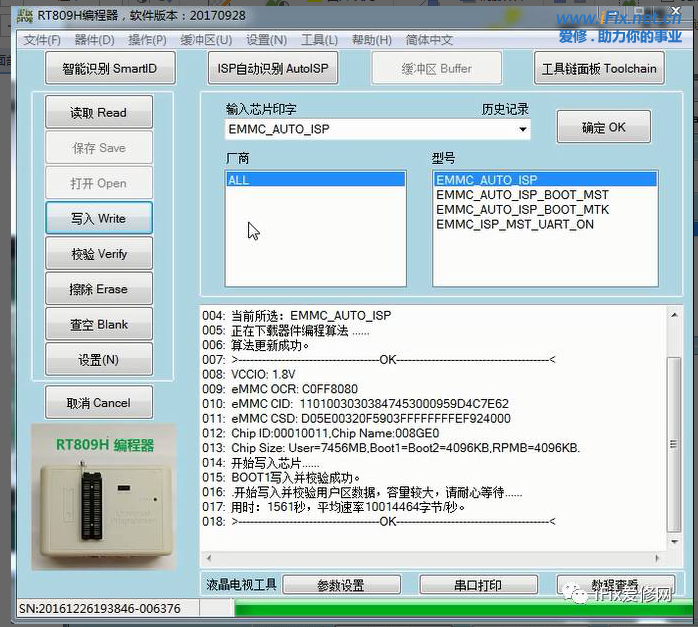
Task: Click the RT809H application title bar icon
Action: [x=25, y=16]
